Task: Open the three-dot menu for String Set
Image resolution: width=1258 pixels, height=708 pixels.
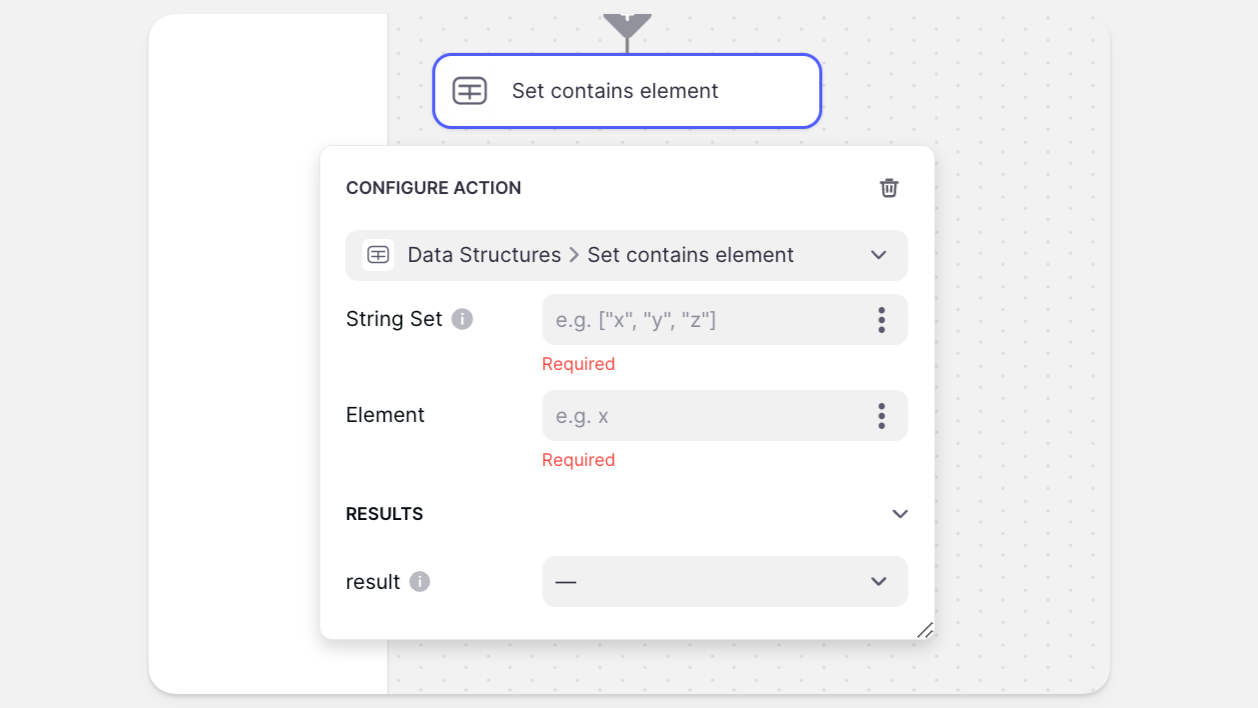Action: pos(881,320)
